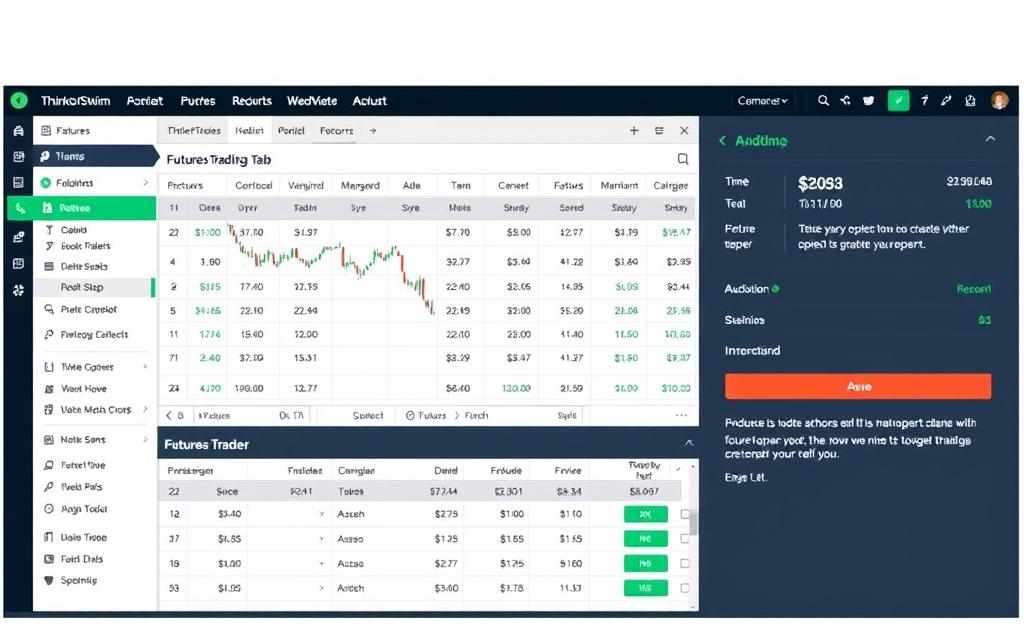Viewport: 1024px width, 640px height.
Task: Collapse the Futures Trader panel
Action: click(688, 443)
